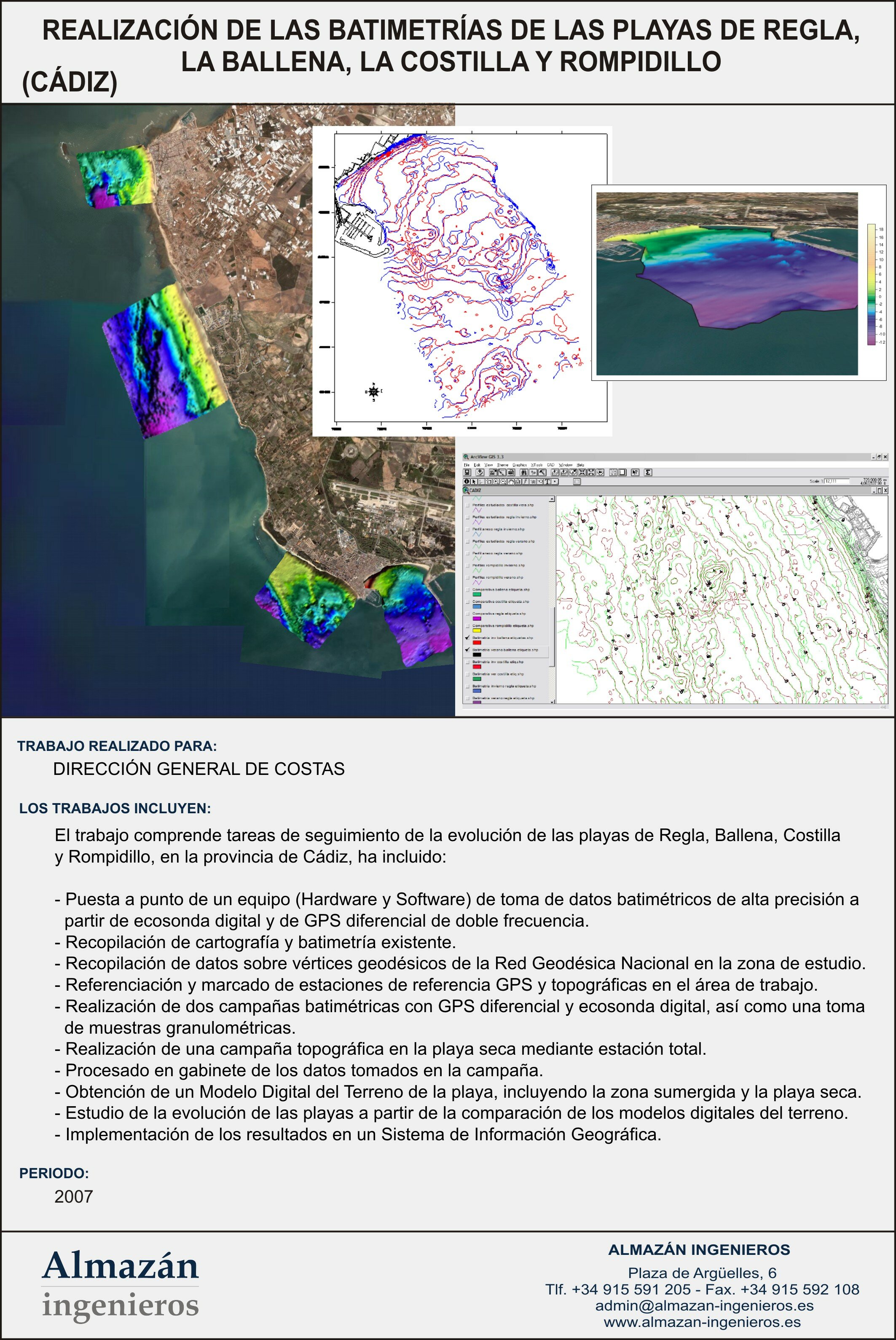Select the Identify tool in ArcView
This screenshot has height=1340, width=896.
(467, 482)
